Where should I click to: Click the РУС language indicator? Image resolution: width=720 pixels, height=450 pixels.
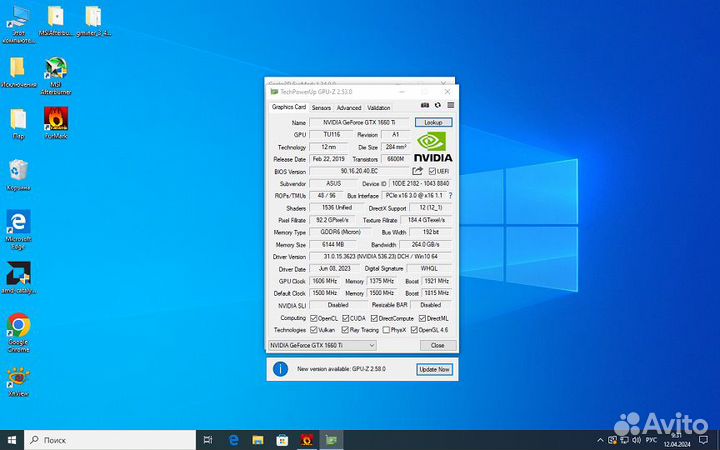click(x=651, y=440)
